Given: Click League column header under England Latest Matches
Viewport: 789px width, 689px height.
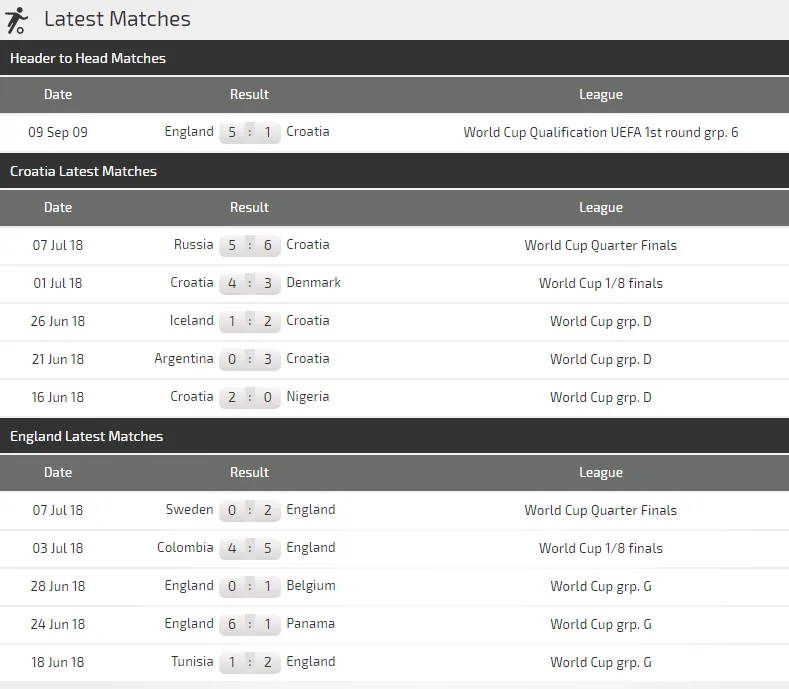Looking at the screenshot, I should tap(600, 473).
